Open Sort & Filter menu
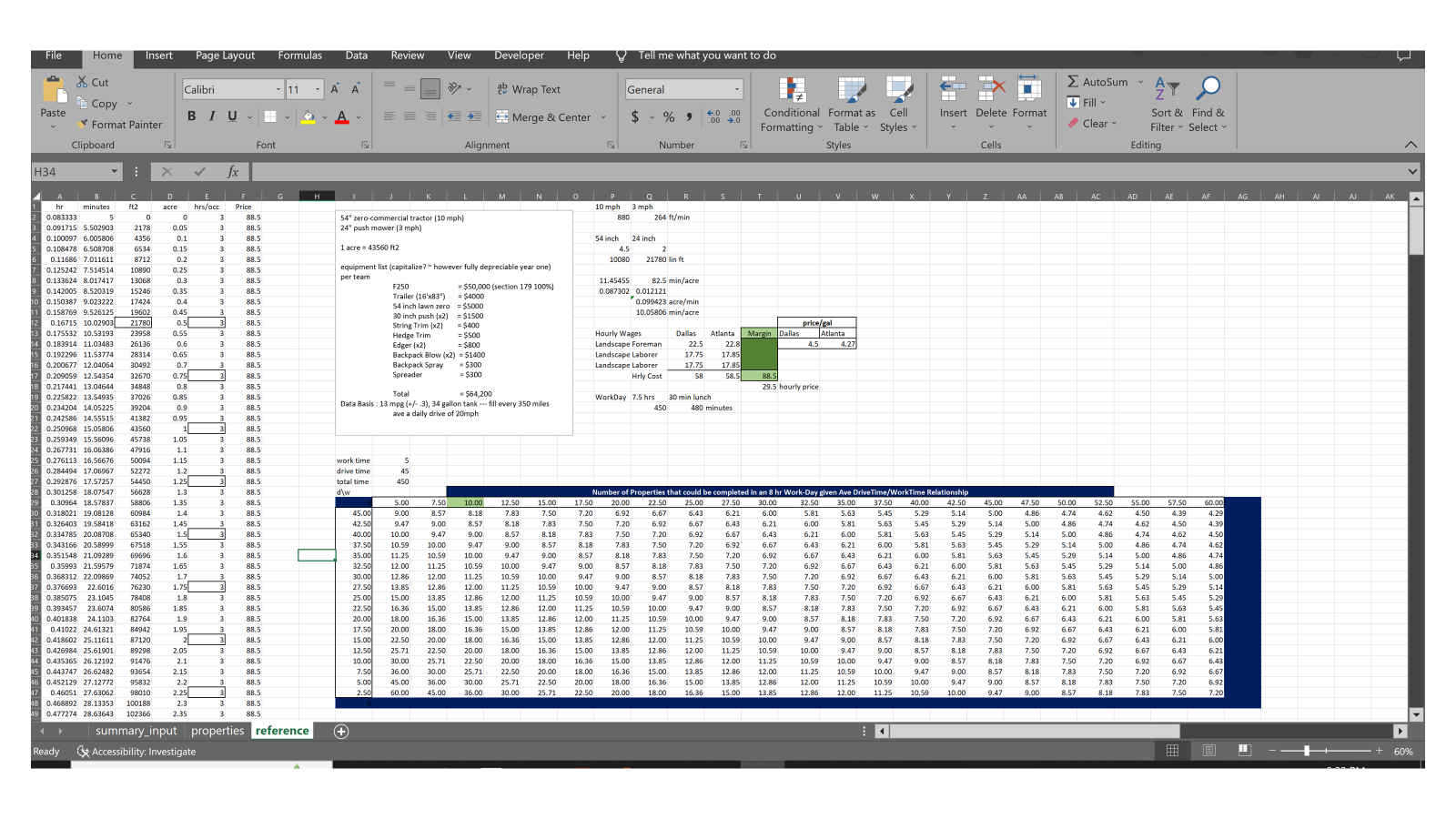Image resolution: width=1456 pixels, height=819 pixels. click(x=1167, y=105)
